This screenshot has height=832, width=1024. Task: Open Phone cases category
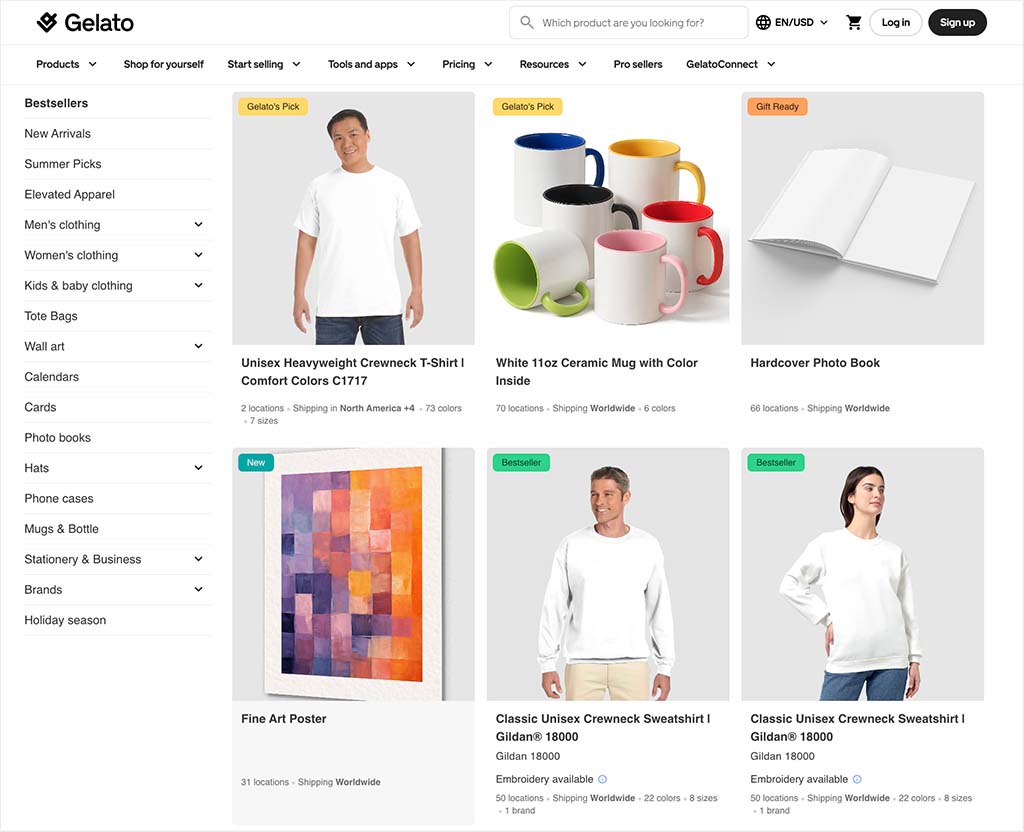(x=59, y=498)
